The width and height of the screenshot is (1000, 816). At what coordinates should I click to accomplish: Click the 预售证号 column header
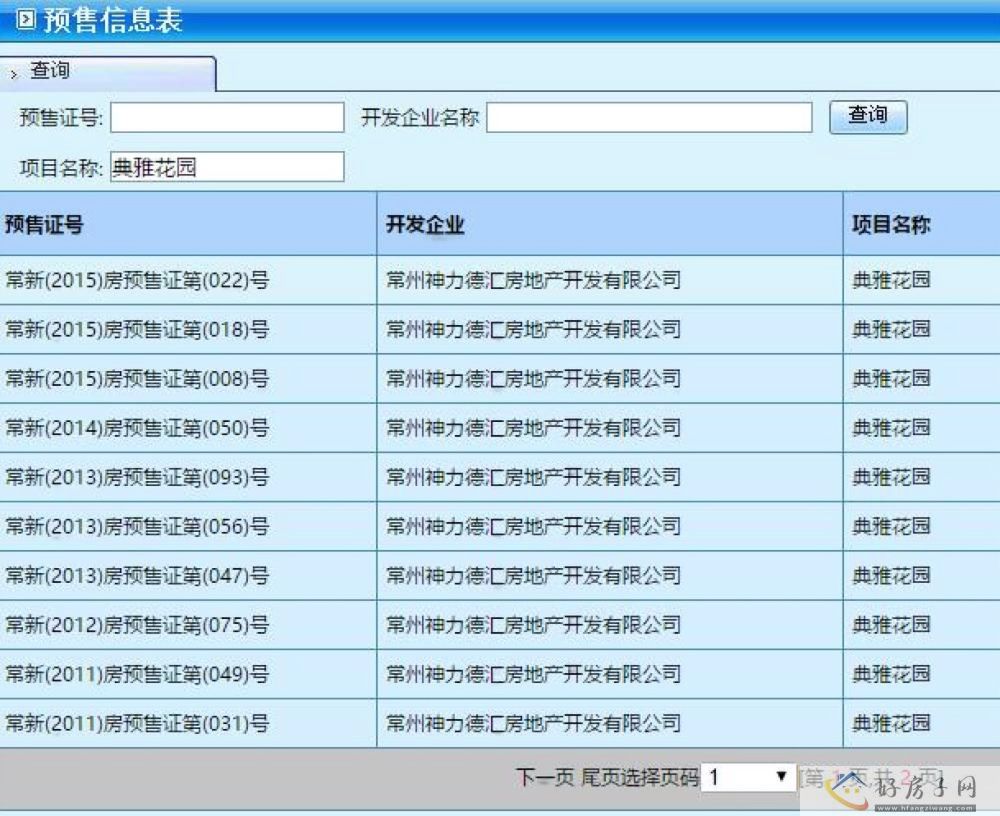coord(44,225)
